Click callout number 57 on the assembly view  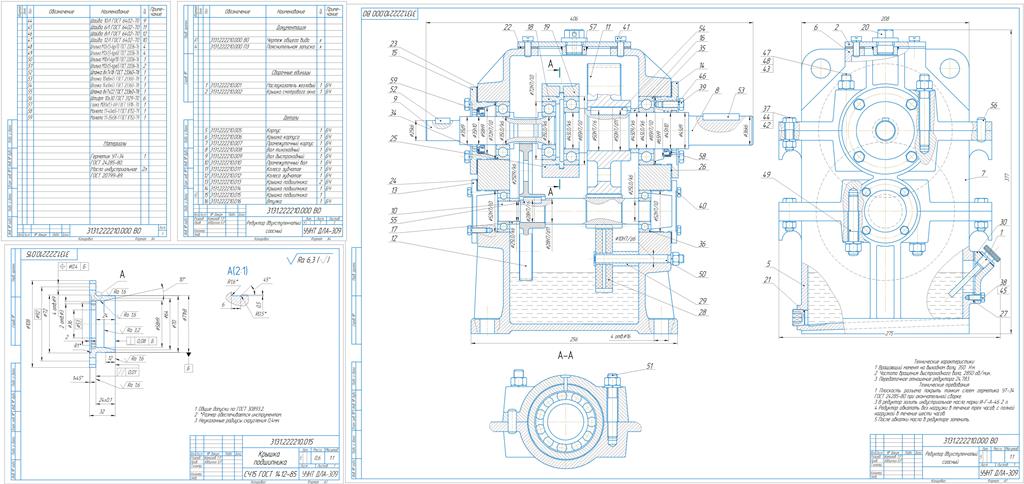tap(592, 27)
